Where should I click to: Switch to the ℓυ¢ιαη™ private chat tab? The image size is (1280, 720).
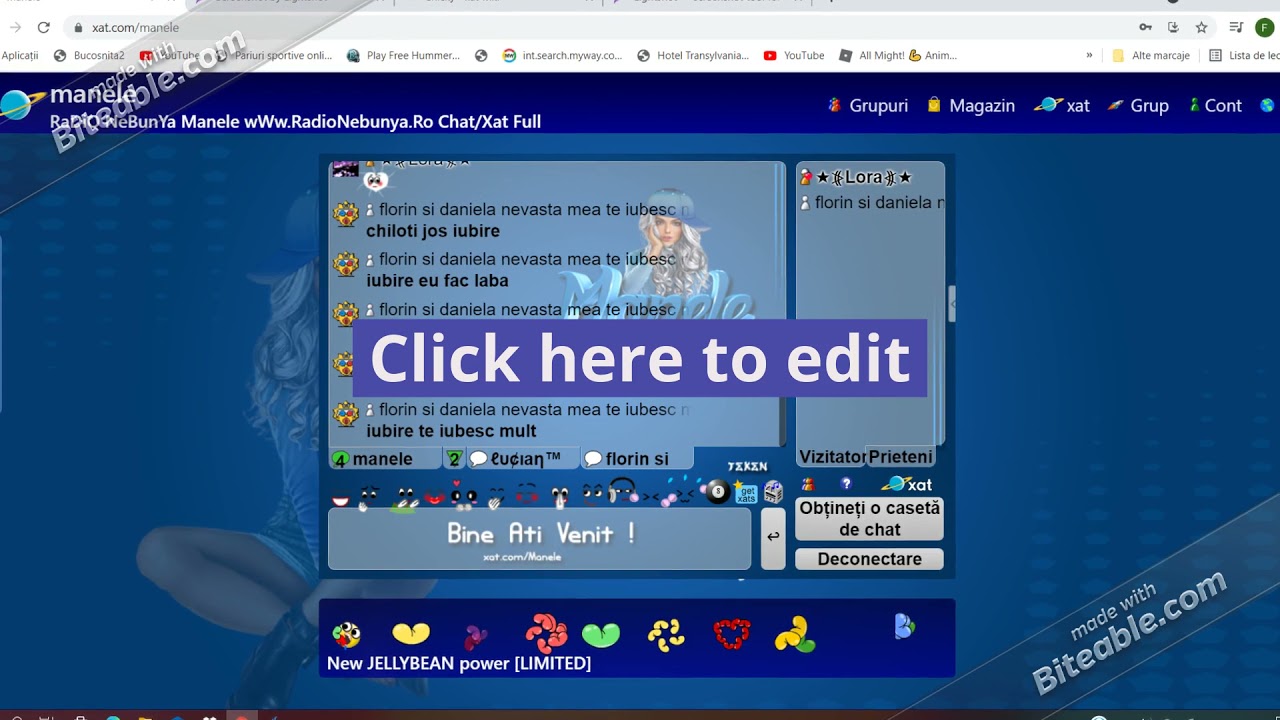[523, 459]
